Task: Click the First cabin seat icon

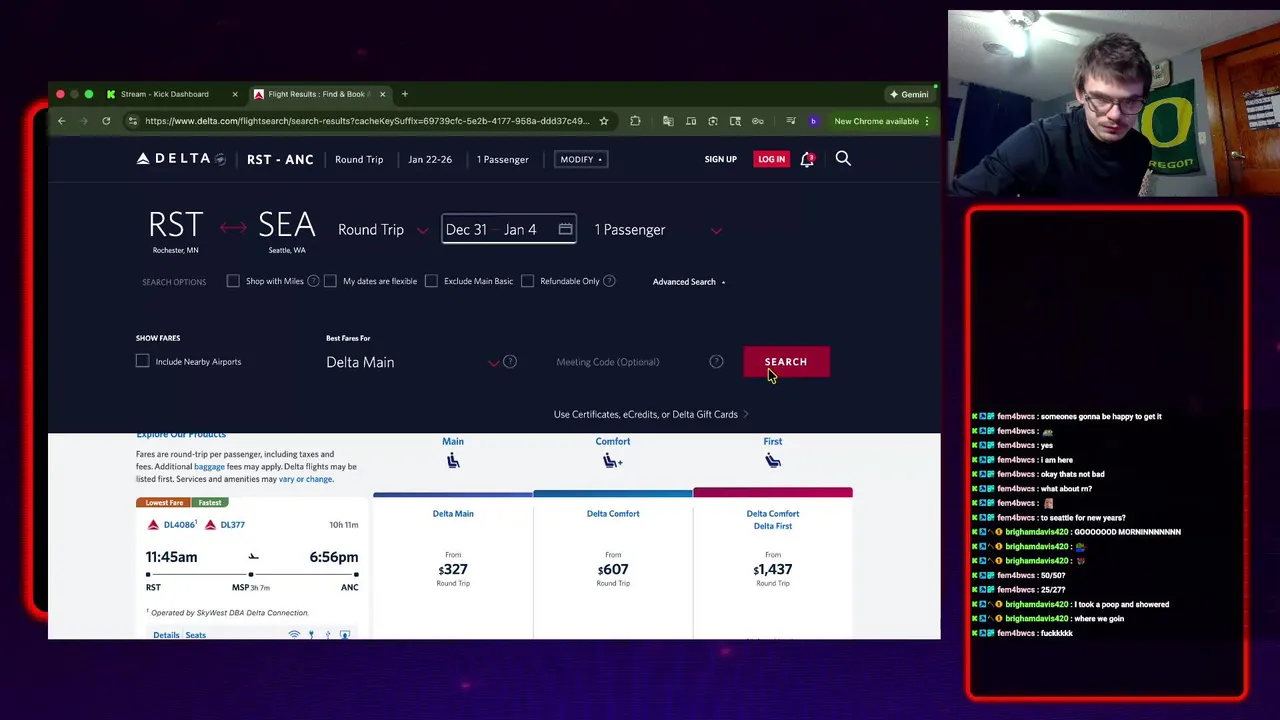Action: pyautogui.click(x=773, y=460)
